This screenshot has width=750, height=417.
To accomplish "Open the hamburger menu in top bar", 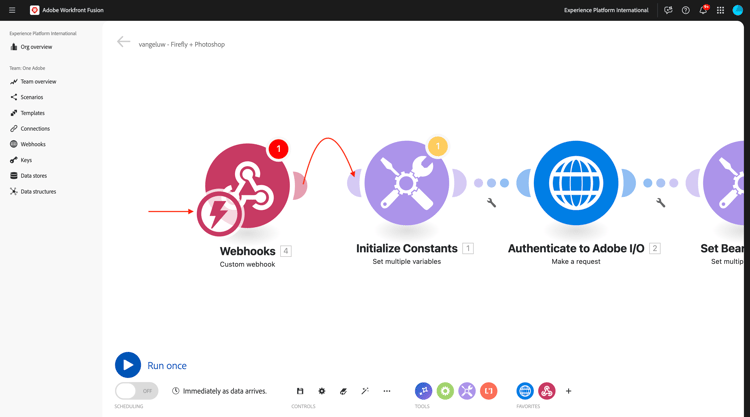I will pyautogui.click(x=12, y=10).
